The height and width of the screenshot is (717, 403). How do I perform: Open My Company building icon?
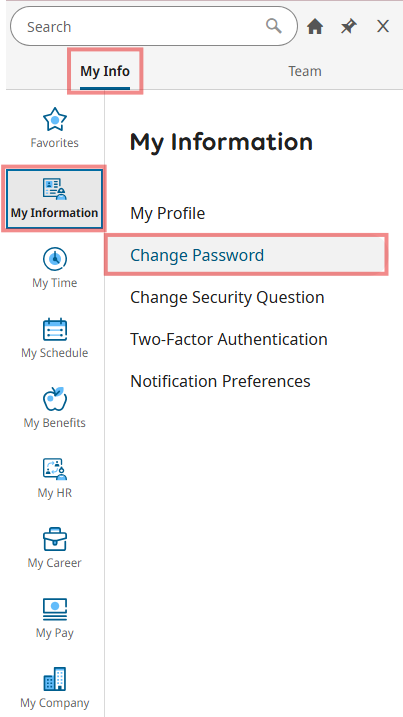tap(55, 679)
